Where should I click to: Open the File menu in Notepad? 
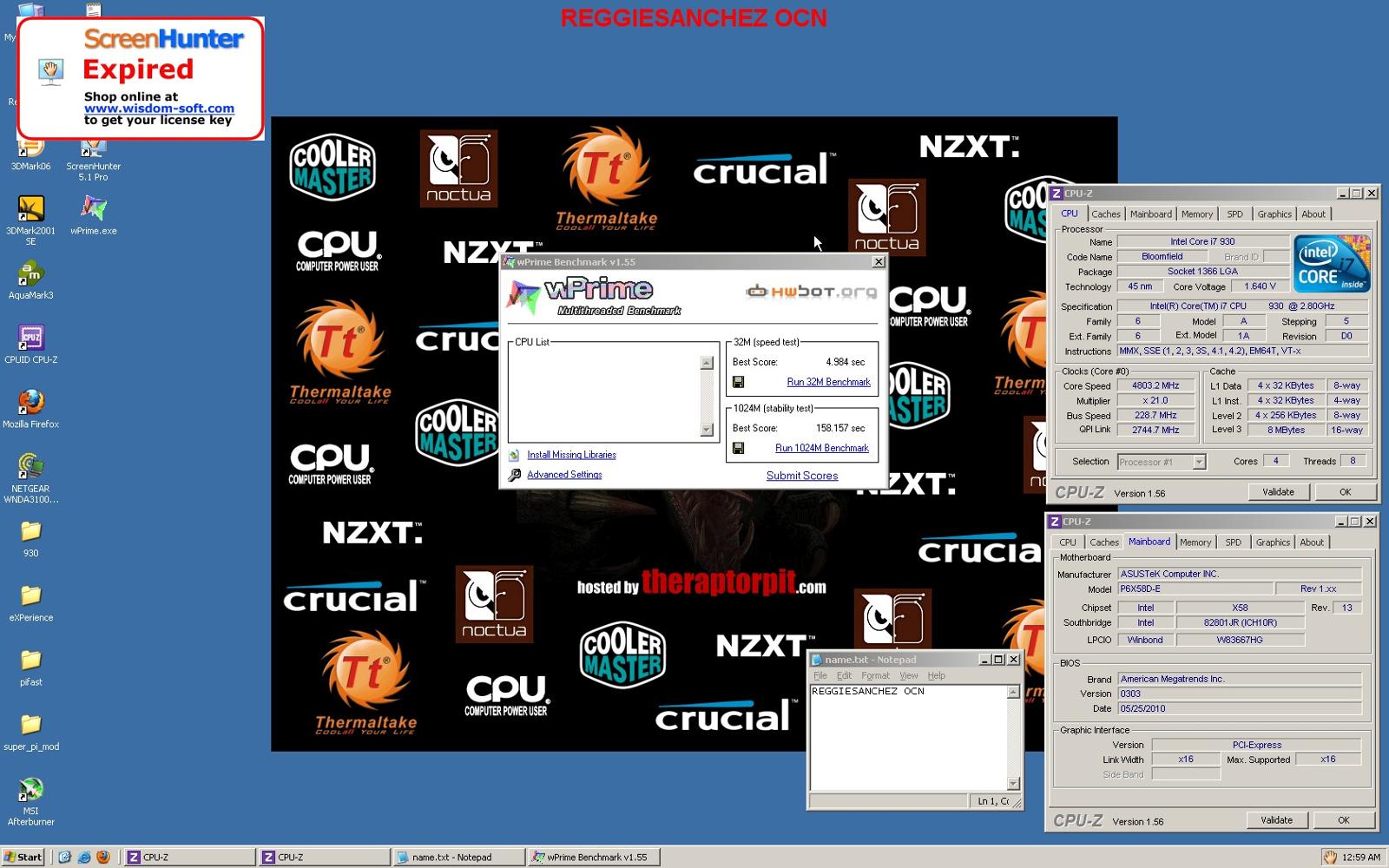820,676
